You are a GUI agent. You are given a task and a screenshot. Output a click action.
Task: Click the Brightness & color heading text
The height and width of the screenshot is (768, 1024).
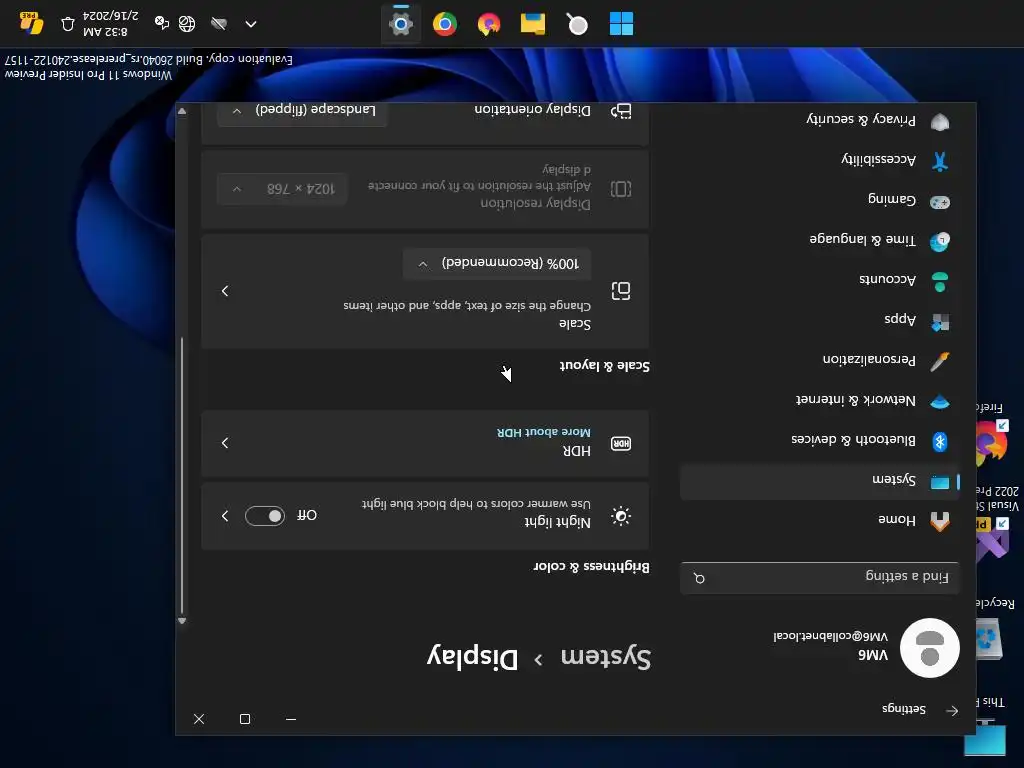pyautogui.click(x=592, y=566)
